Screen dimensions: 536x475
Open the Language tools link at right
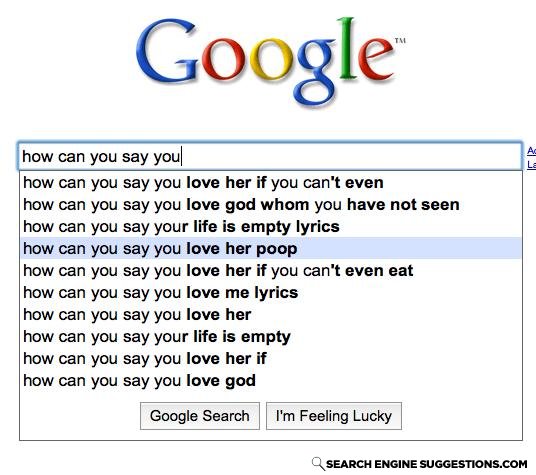(531, 165)
